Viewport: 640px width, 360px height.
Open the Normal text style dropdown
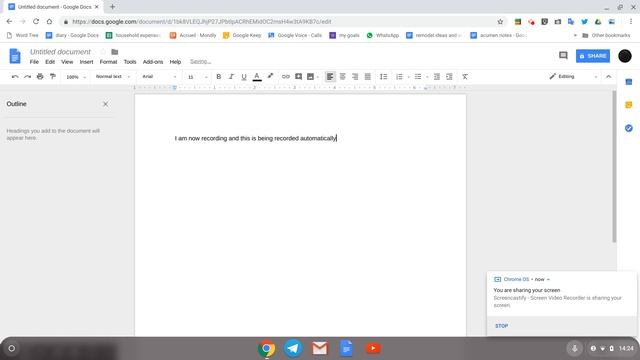coord(113,77)
